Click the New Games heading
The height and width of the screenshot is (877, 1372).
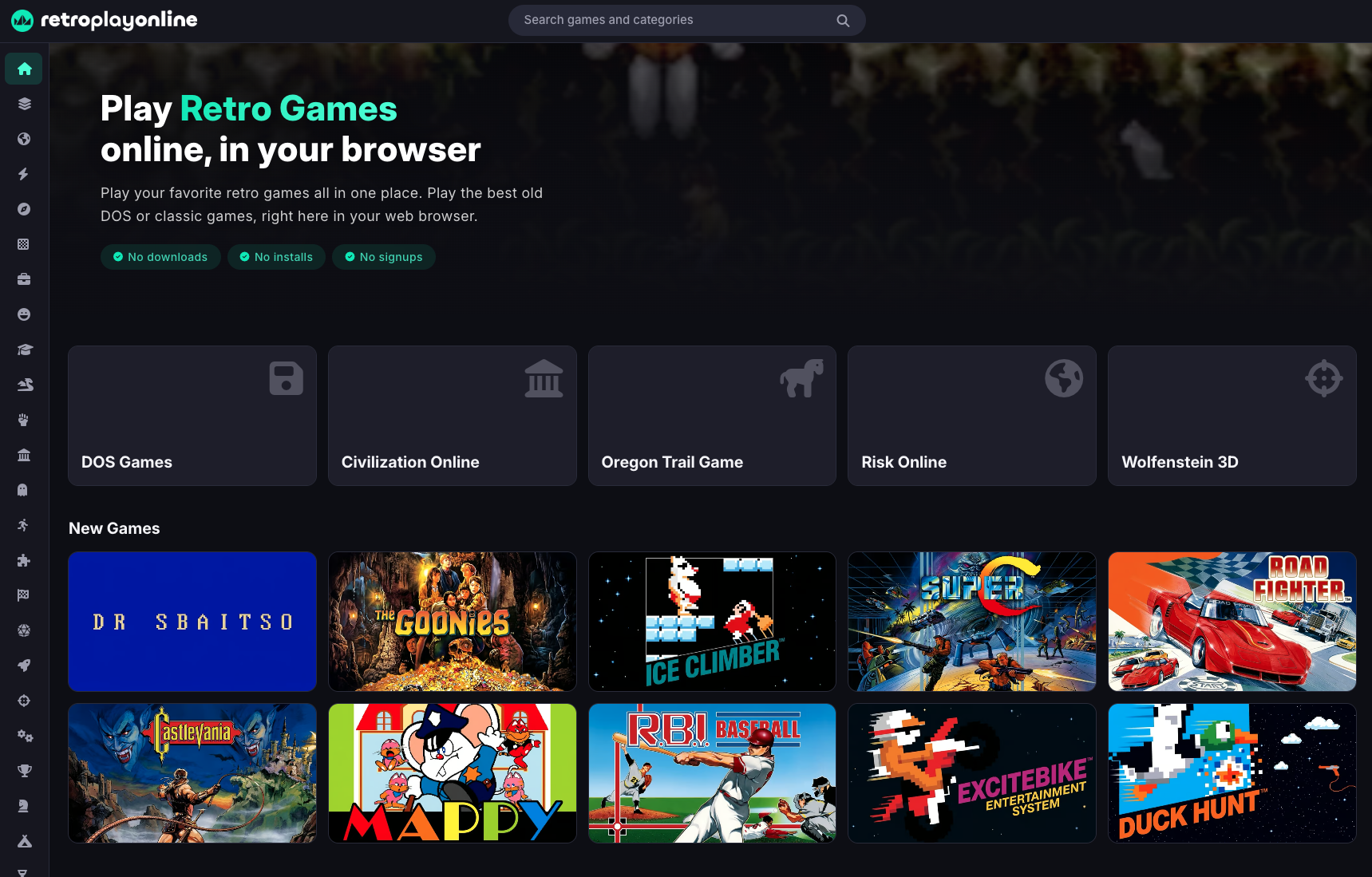tap(114, 528)
